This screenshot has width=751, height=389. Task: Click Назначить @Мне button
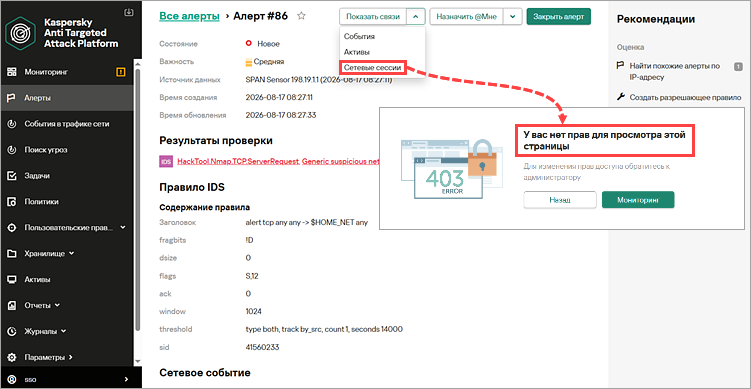467,16
